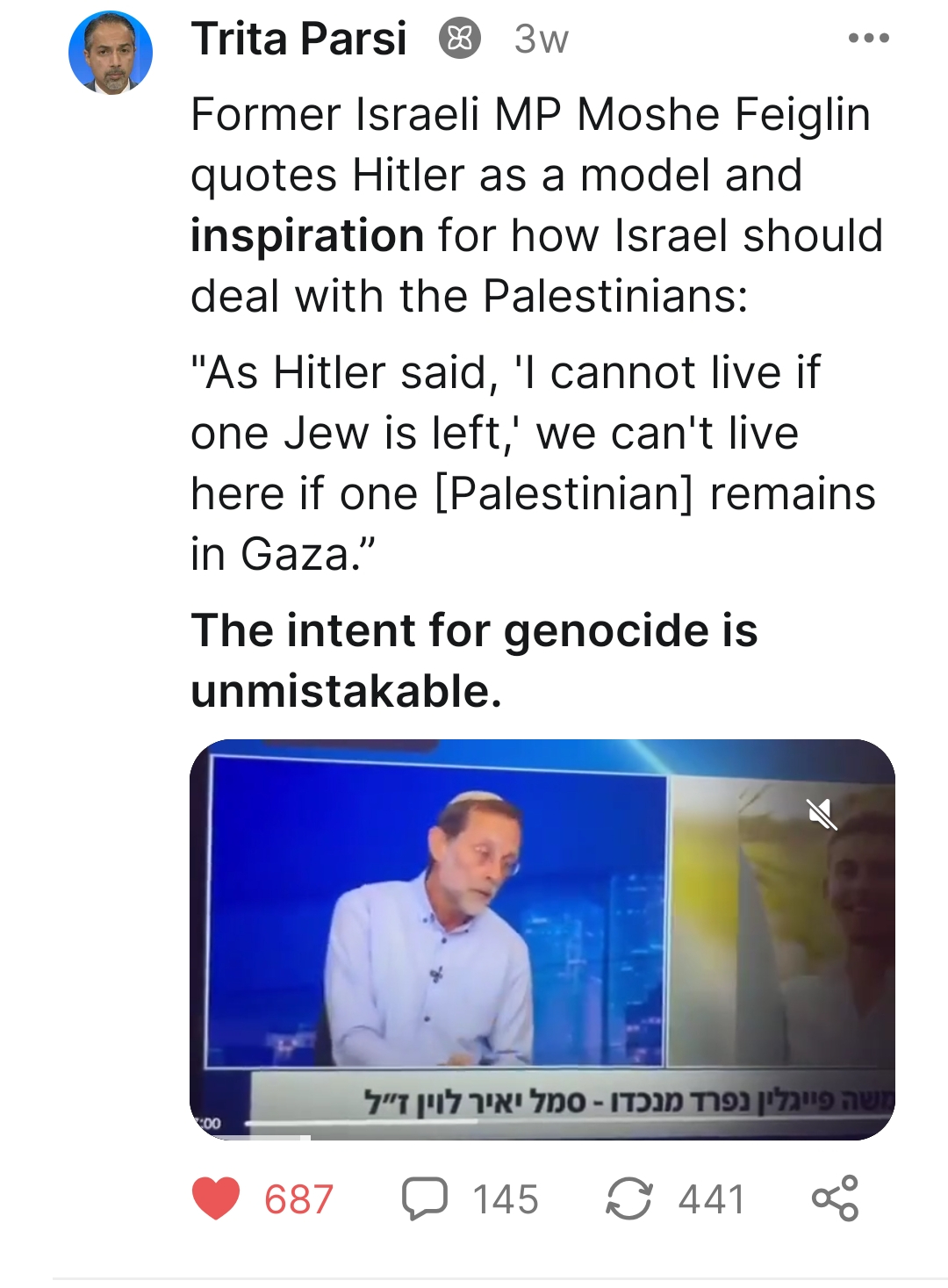948x1288 pixels.
Task: View the 441 reposts count
Action: tap(711, 1199)
